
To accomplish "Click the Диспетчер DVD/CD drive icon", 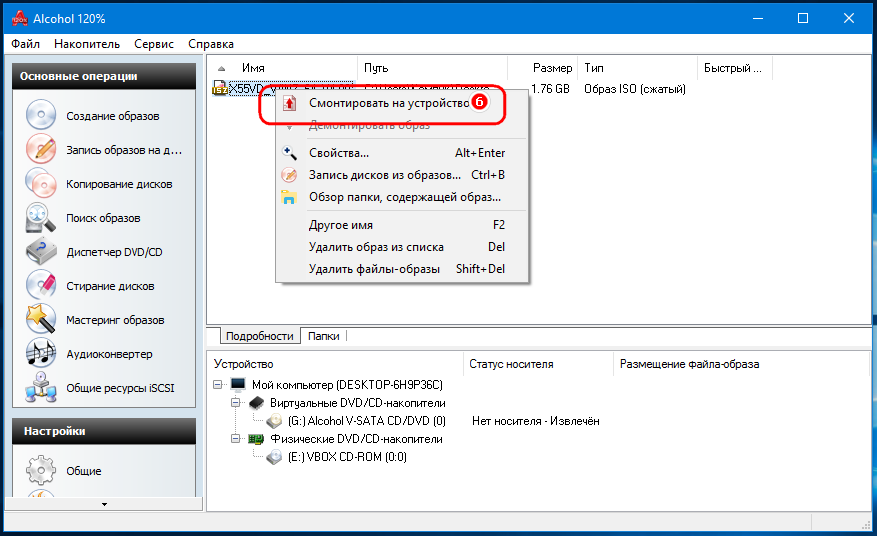I will click(x=41, y=252).
